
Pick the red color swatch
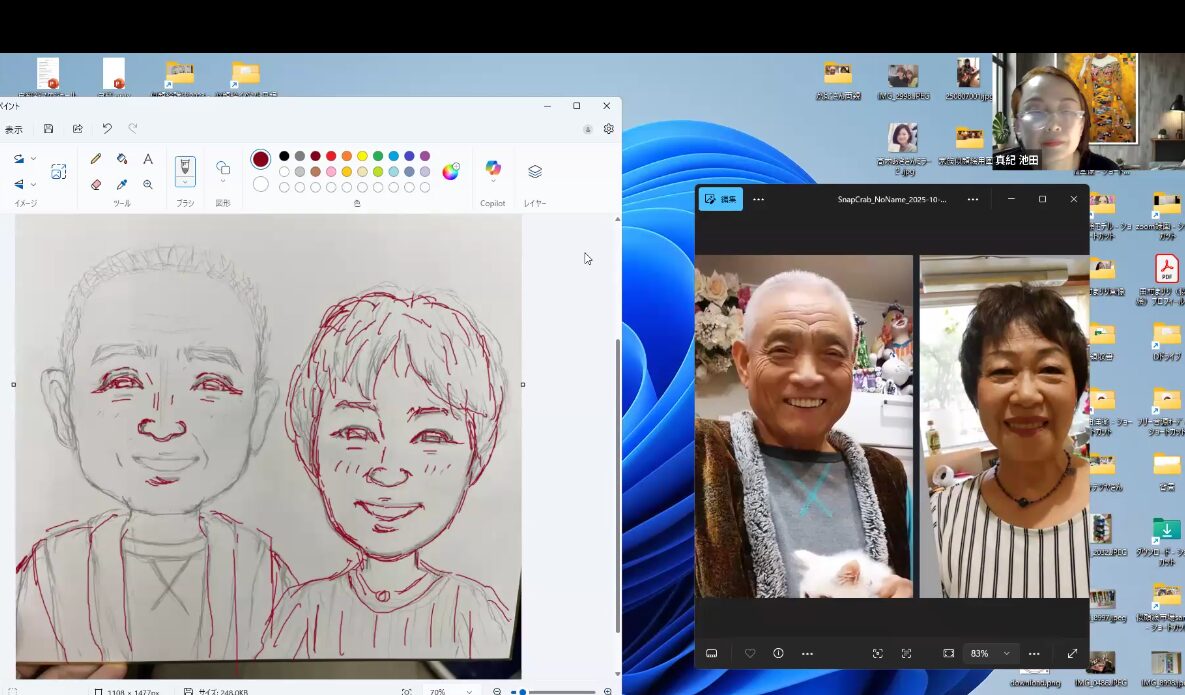point(331,156)
